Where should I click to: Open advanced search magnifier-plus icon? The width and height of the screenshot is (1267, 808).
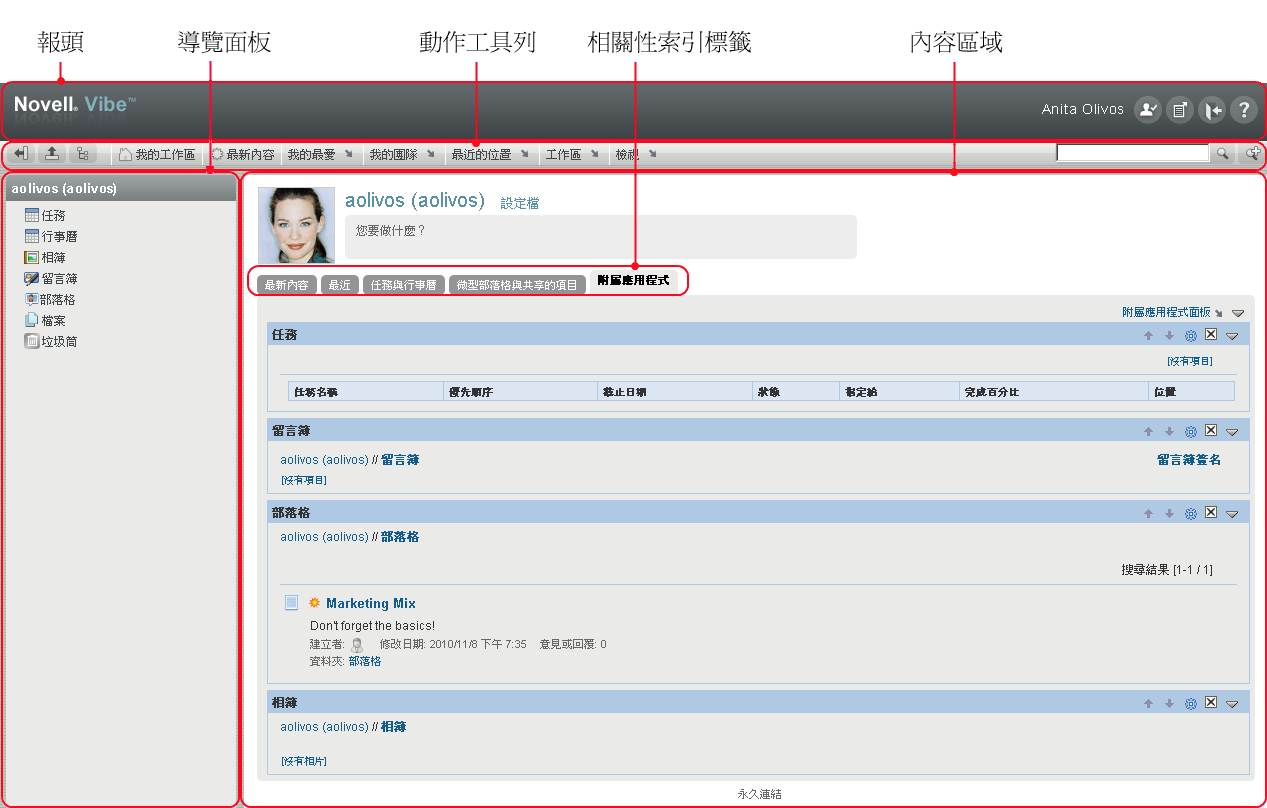click(1251, 154)
